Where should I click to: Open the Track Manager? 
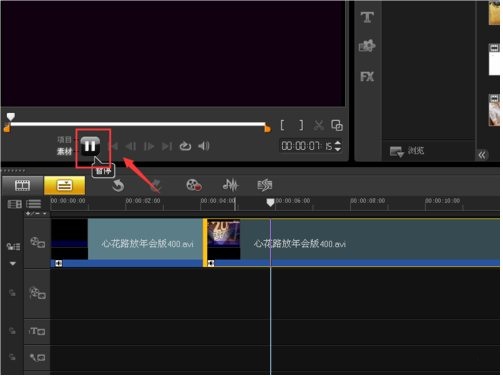click(34, 203)
